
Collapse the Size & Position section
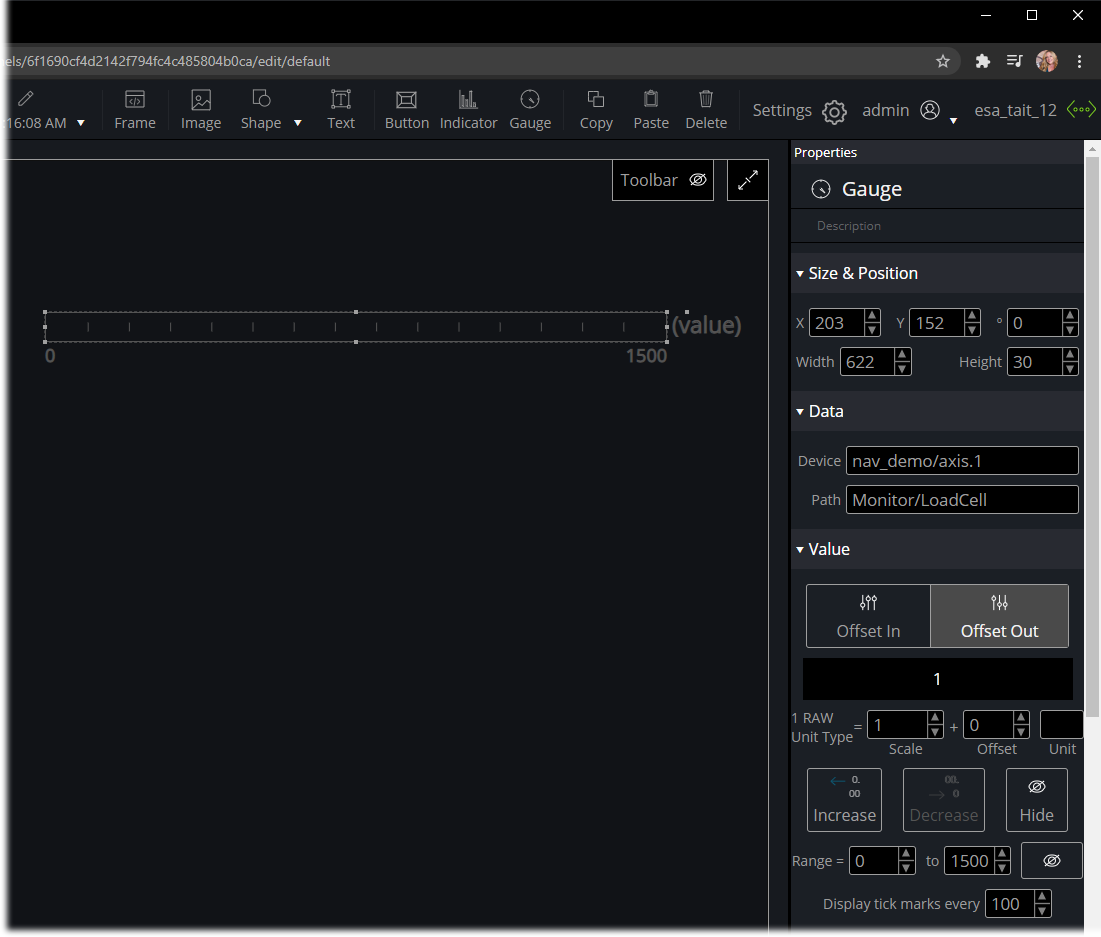pyautogui.click(x=800, y=273)
